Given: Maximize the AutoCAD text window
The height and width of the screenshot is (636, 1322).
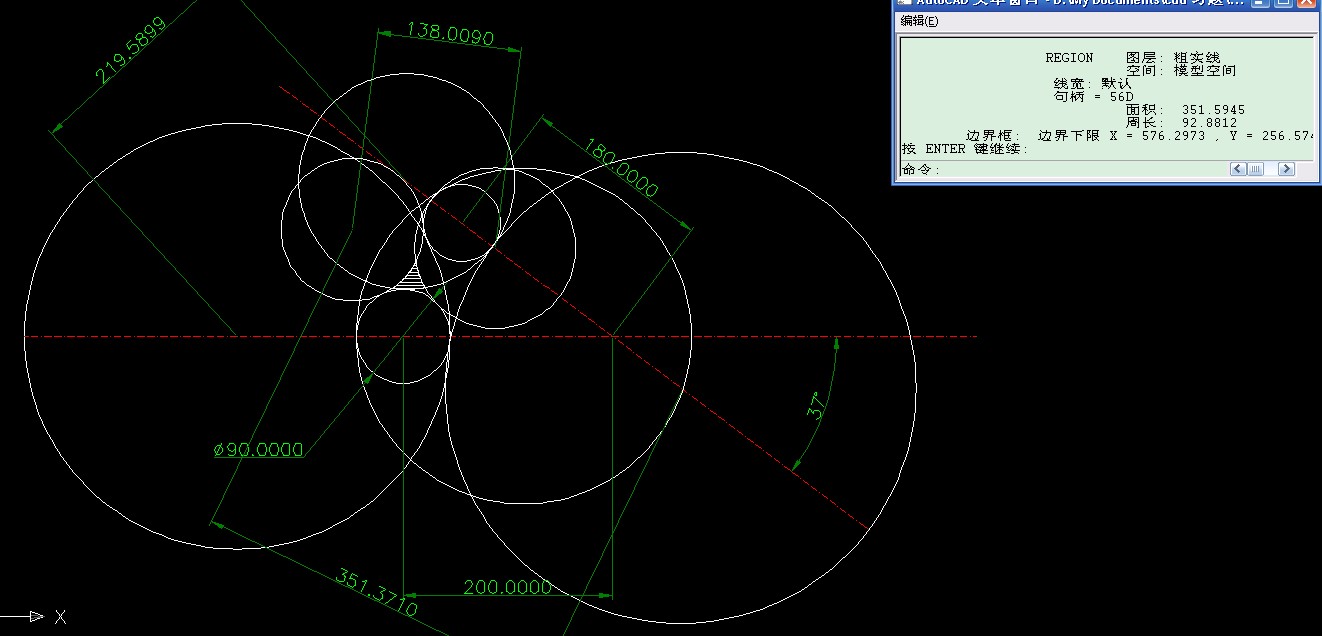Looking at the screenshot, I should click(x=1283, y=3).
